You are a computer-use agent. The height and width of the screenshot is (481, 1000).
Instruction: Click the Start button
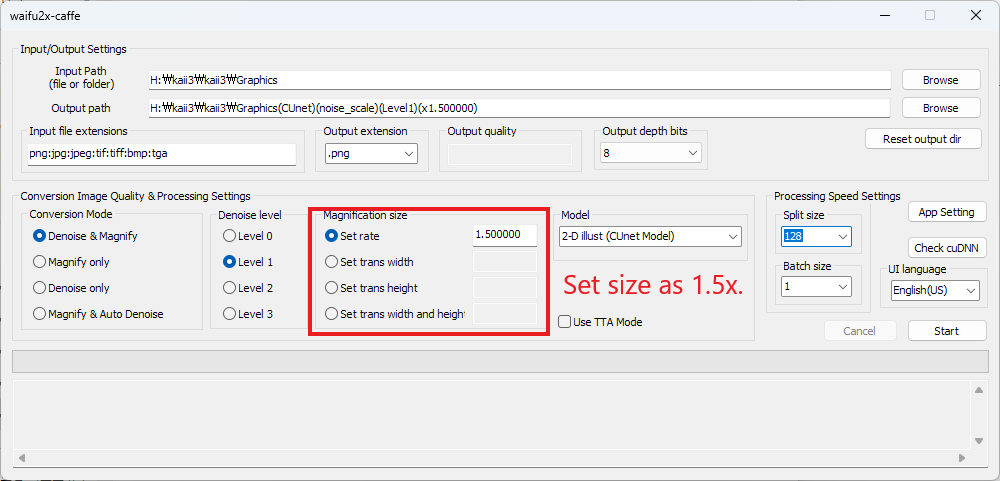click(946, 331)
